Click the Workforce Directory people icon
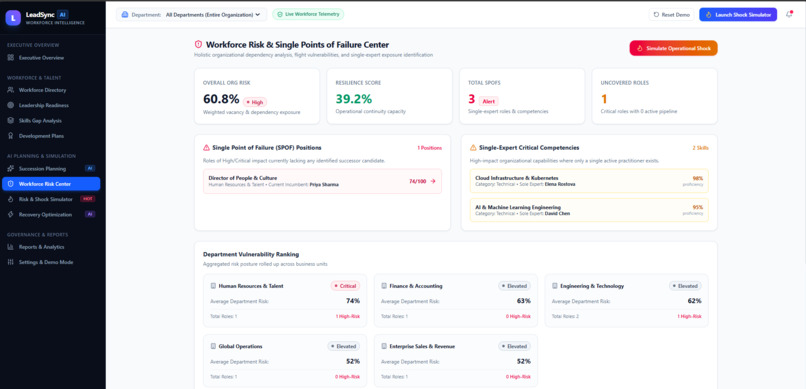 (11, 90)
